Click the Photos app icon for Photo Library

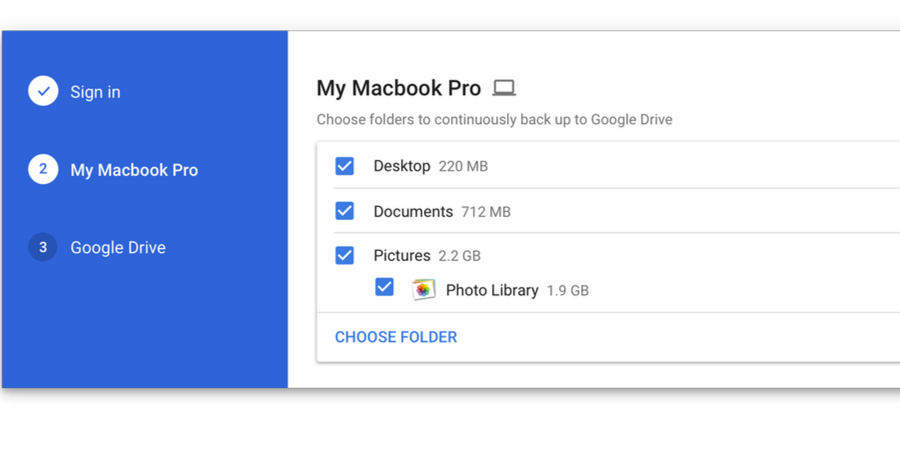(x=423, y=289)
